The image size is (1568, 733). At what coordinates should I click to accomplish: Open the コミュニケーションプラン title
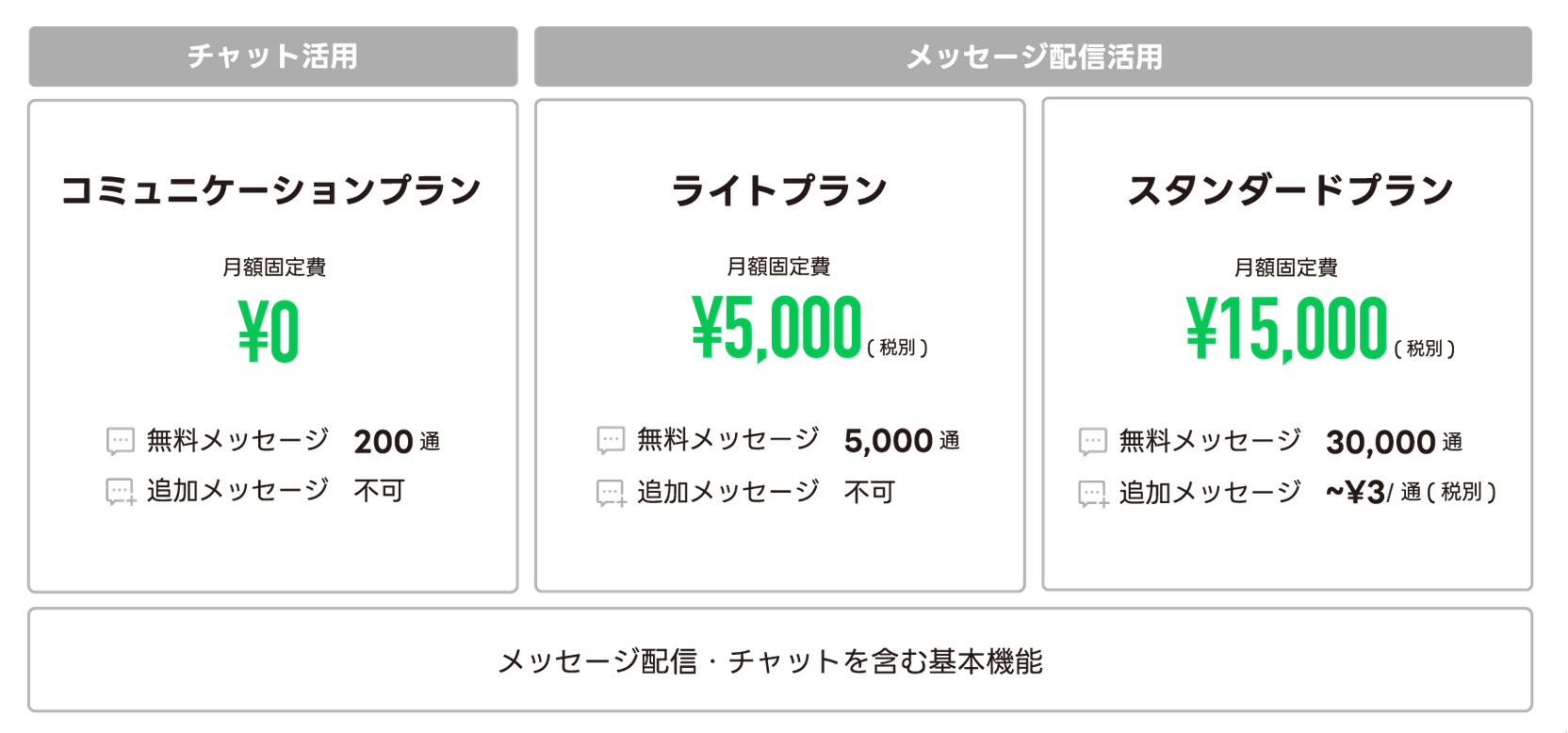pos(272,190)
